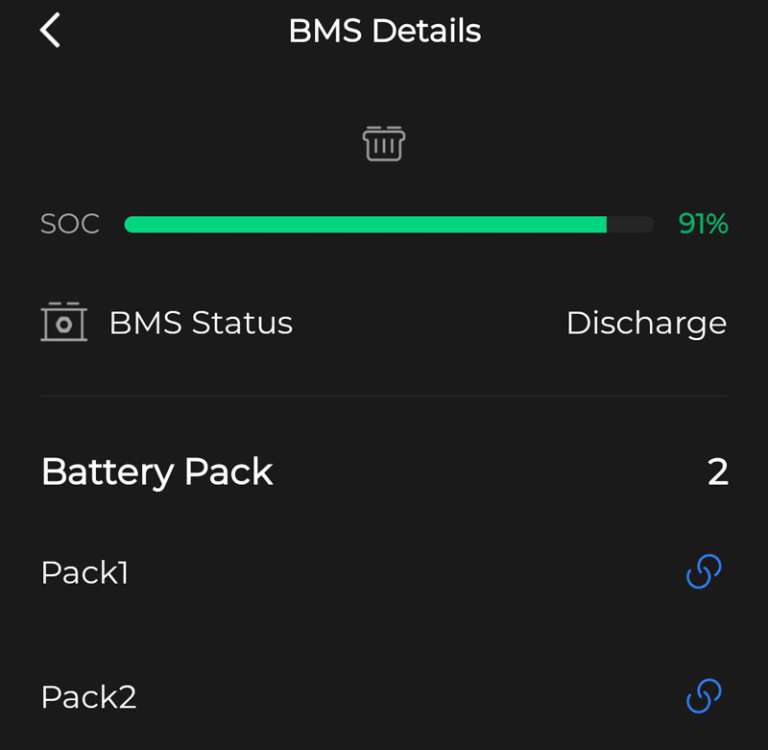The height and width of the screenshot is (750, 768).
Task: Open the Pack2 entry
Action: click(88, 697)
